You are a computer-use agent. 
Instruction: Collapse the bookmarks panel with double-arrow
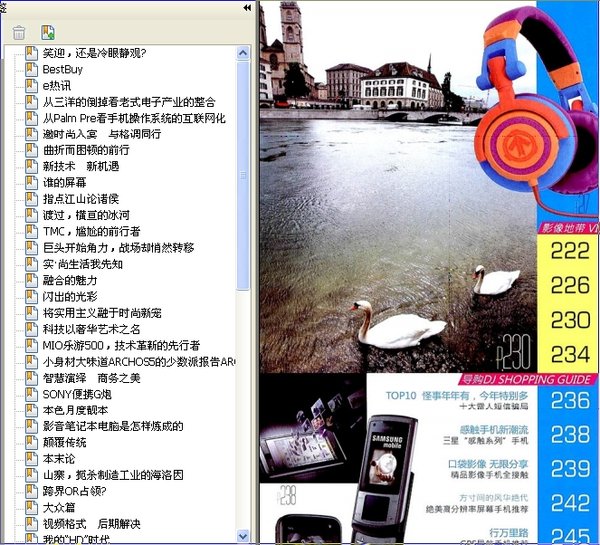pos(247,8)
